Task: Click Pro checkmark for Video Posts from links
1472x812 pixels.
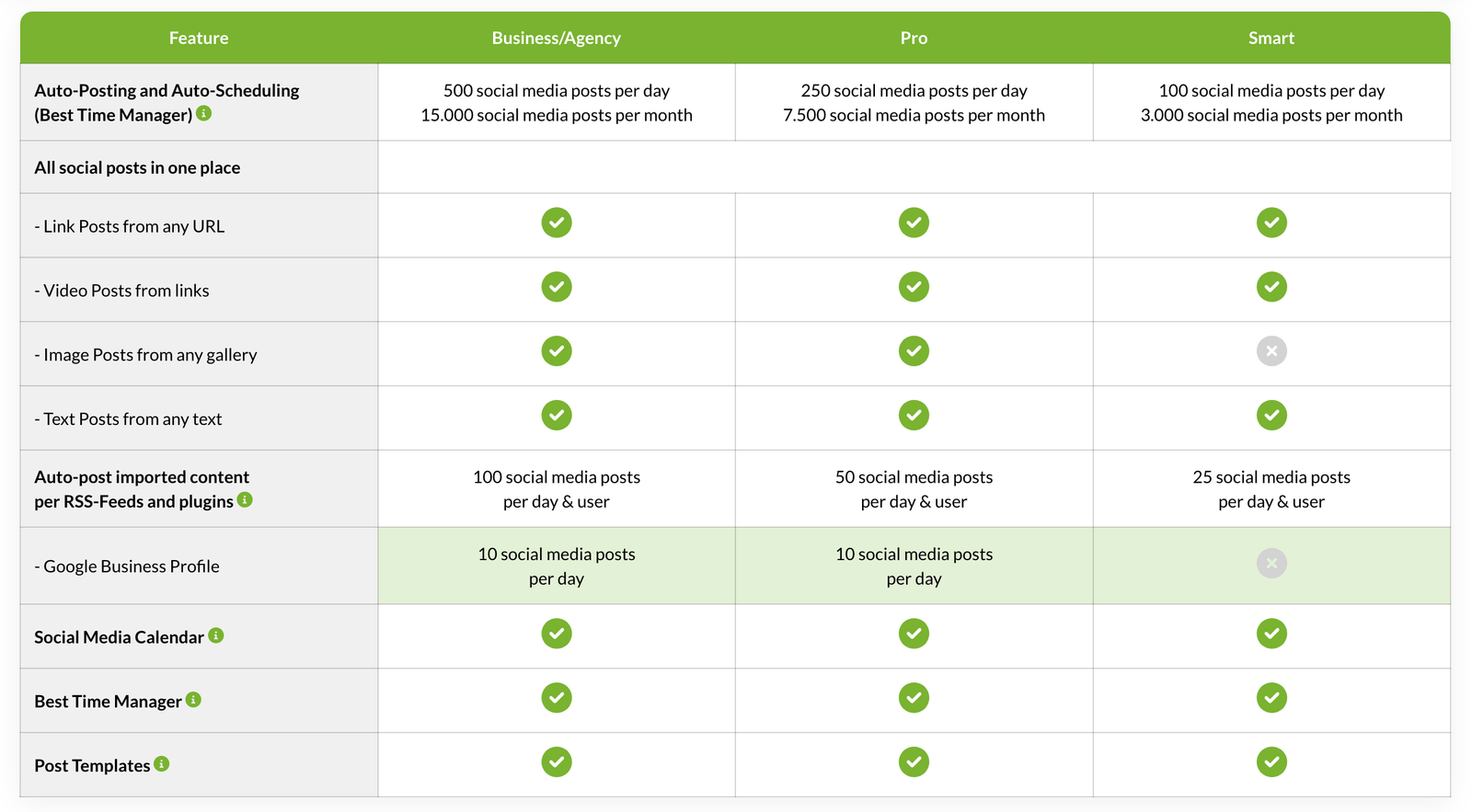Action: click(914, 287)
